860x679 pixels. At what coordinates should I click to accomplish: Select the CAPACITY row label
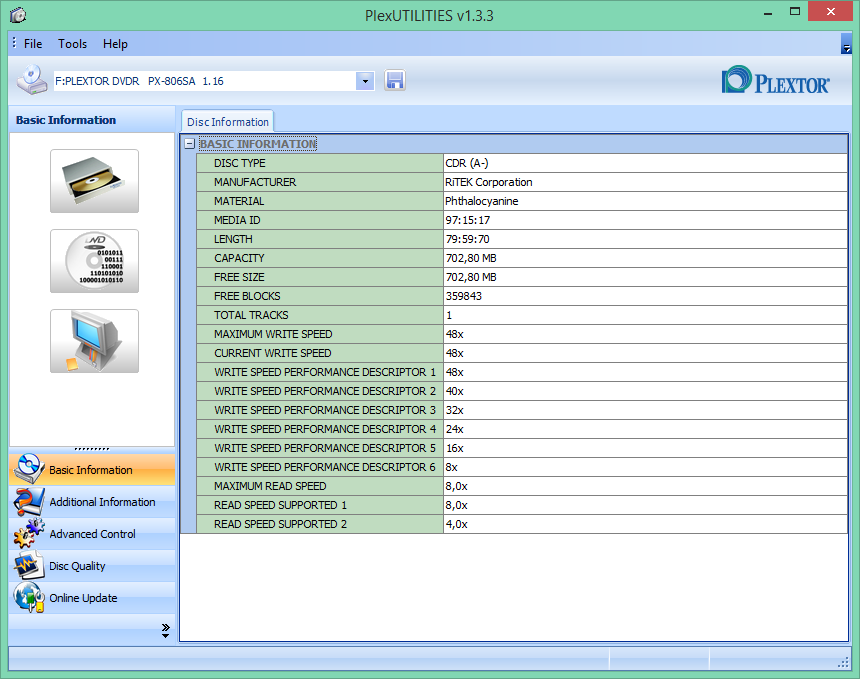pyautogui.click(x=239, y=258)
